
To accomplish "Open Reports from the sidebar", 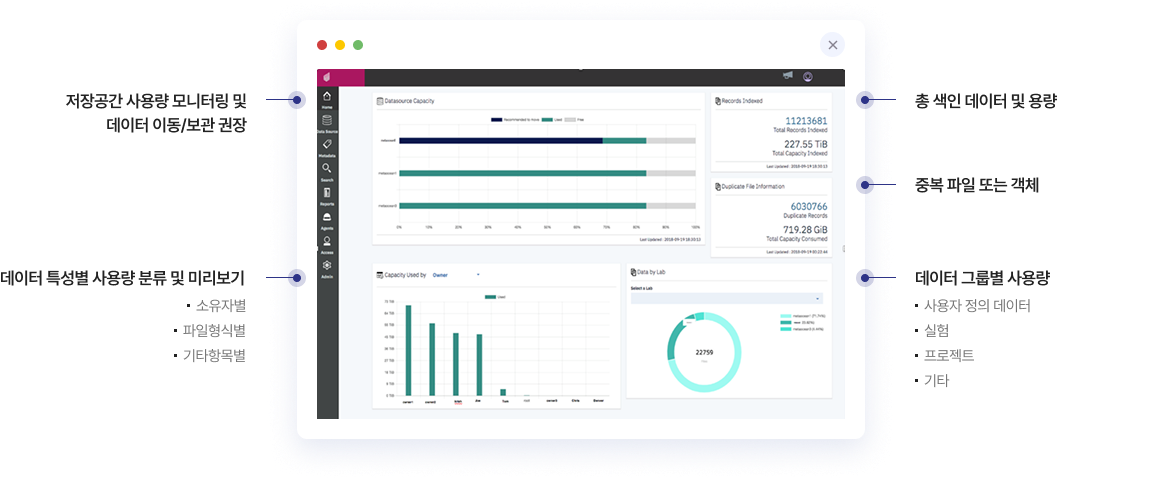I will point(327,194).
